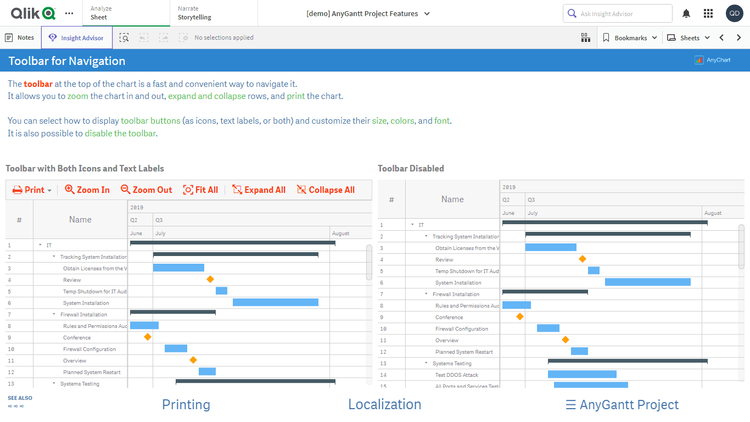Open the Print dropdown in Gantt toolbar
The width and height of the screenshot is (750, 422).
(32, 190)
